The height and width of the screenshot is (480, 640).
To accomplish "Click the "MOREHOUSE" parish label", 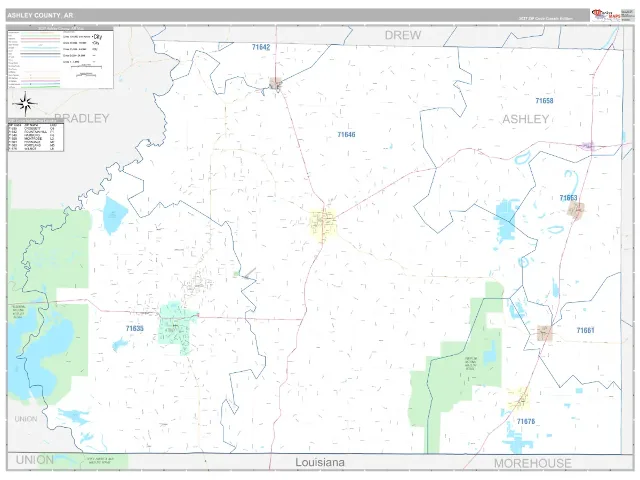I will (532, 463).
